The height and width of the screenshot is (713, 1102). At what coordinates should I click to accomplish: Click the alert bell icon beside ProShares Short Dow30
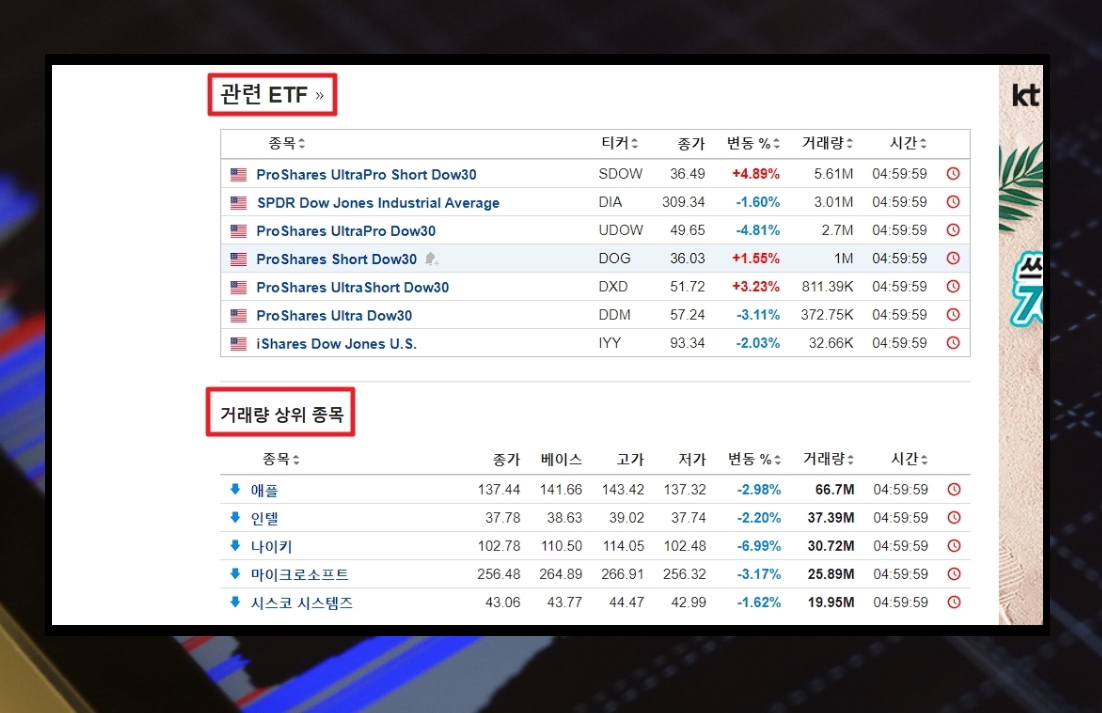[432, 259]
